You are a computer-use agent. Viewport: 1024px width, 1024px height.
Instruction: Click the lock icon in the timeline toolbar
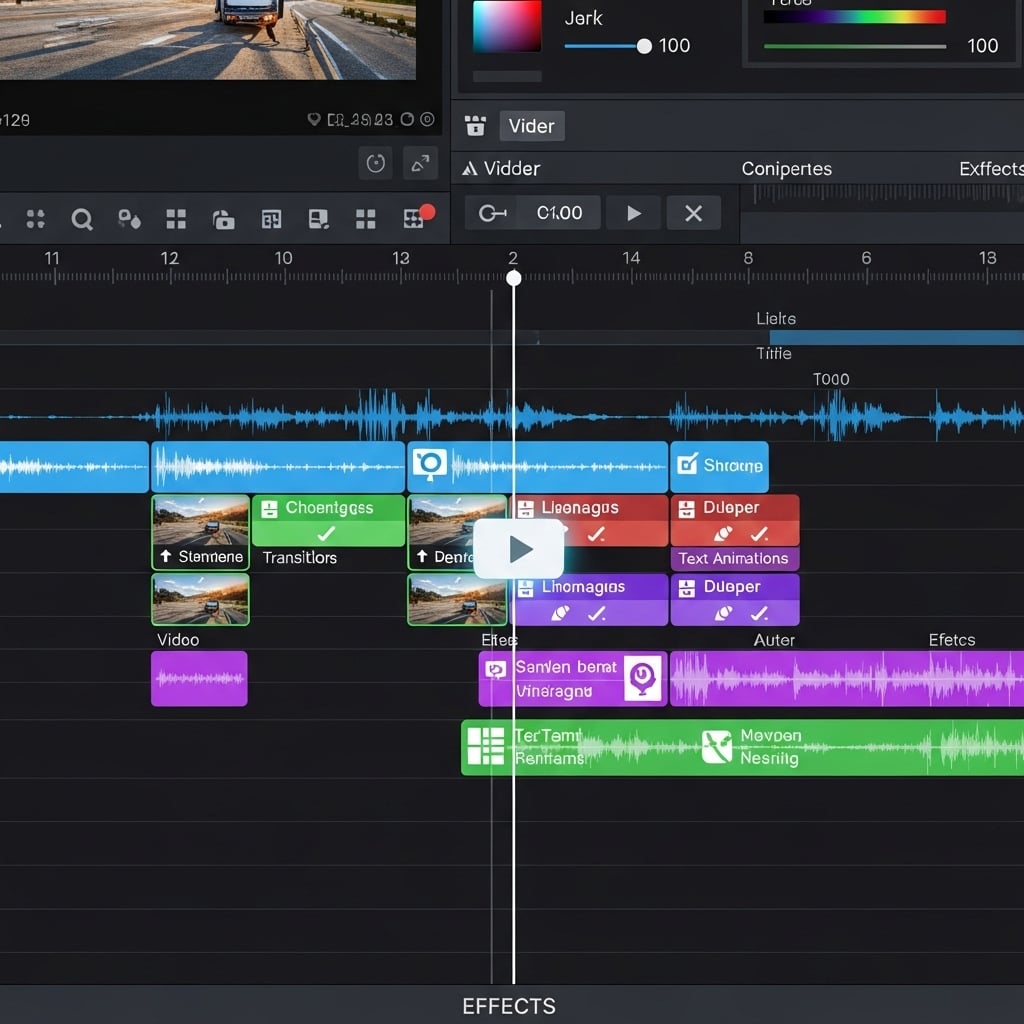point(223,219)
